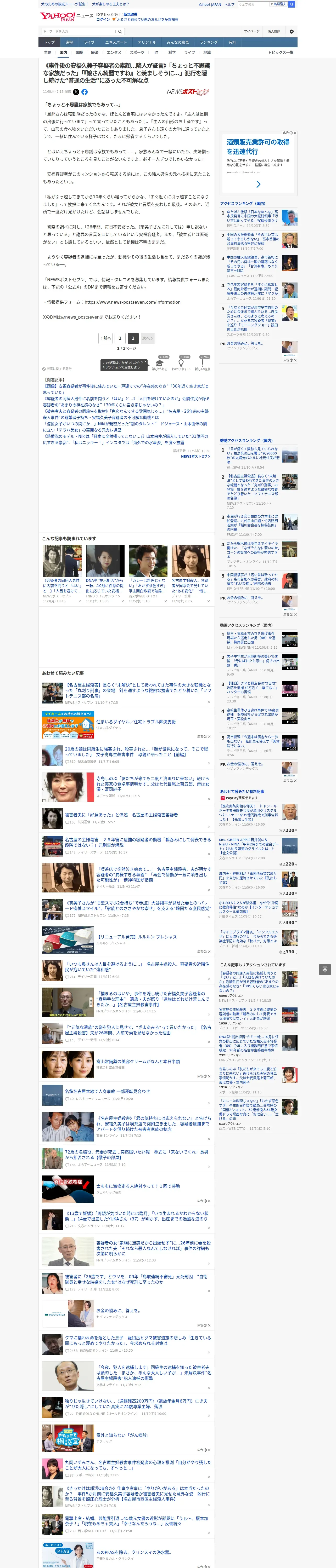Click the 新しい視点 exclamation reaction

(203, 364)
